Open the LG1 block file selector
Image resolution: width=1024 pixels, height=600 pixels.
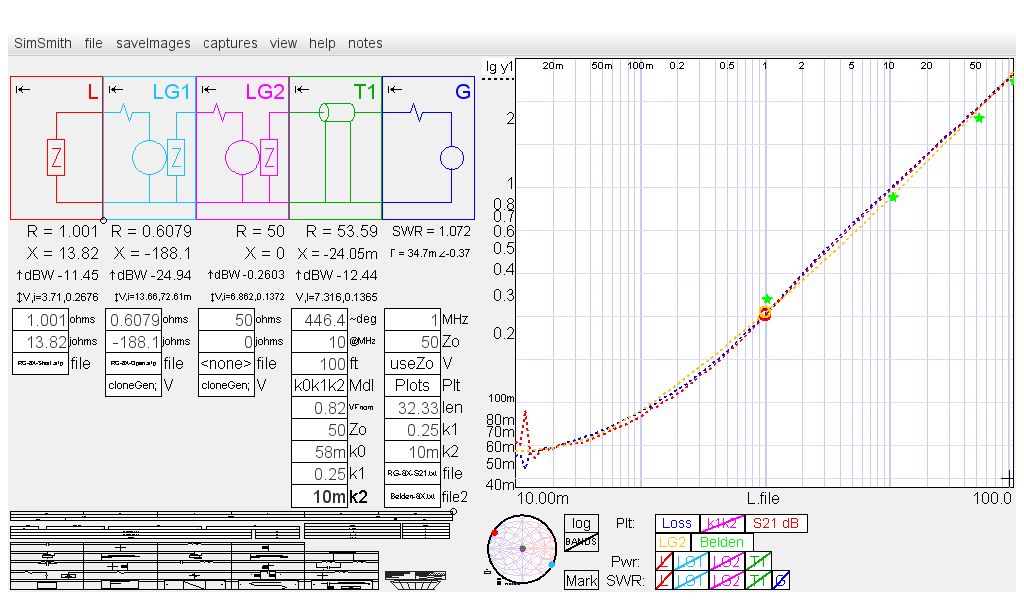134,364
